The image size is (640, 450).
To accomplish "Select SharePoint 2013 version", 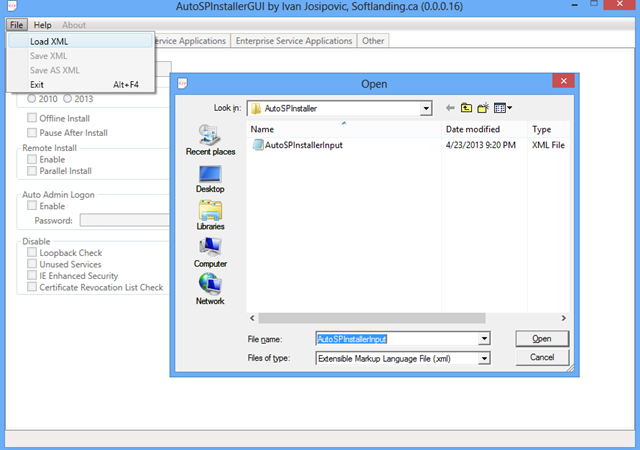I will click(x=67, y=99).
